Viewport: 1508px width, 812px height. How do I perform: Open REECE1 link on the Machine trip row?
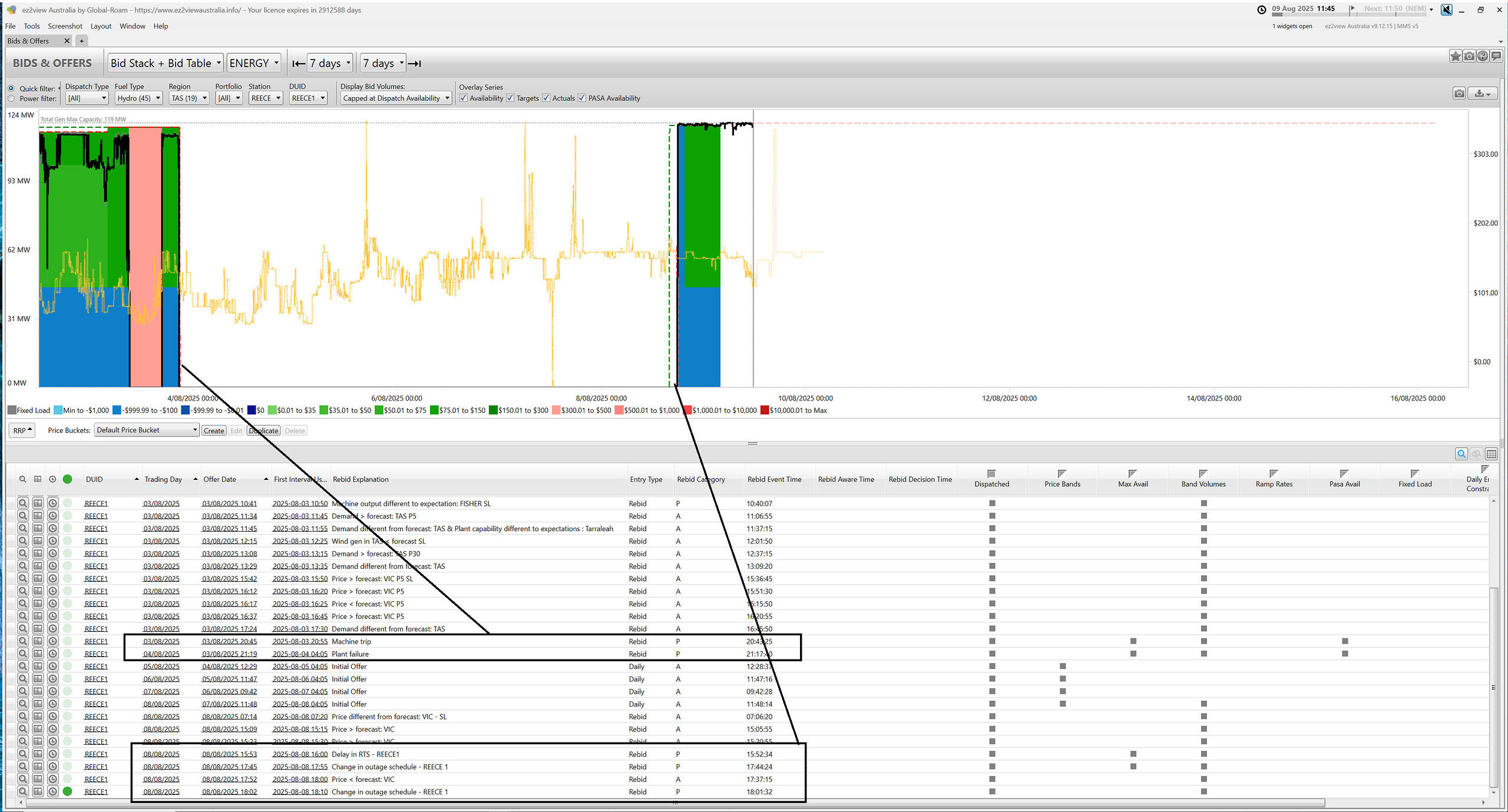pyautogui.click(x=96, y=641)
